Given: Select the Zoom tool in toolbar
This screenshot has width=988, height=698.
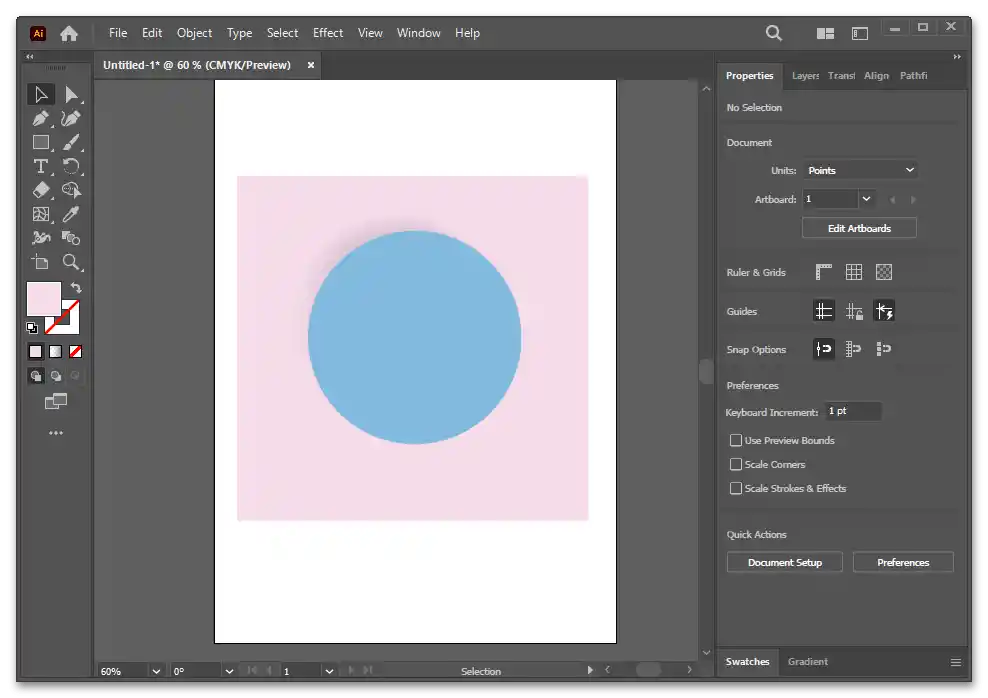Looking at the screenshot, I should (x=71, y=262).
